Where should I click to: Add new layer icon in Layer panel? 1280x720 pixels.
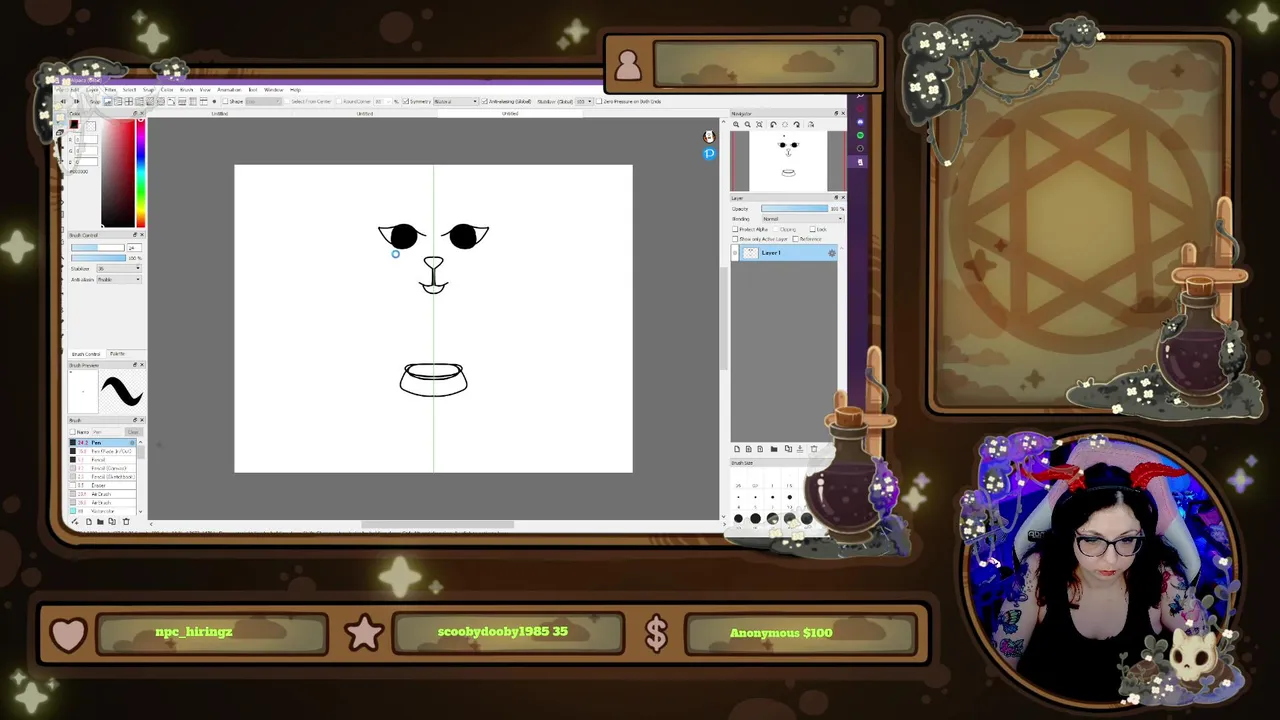737,449
